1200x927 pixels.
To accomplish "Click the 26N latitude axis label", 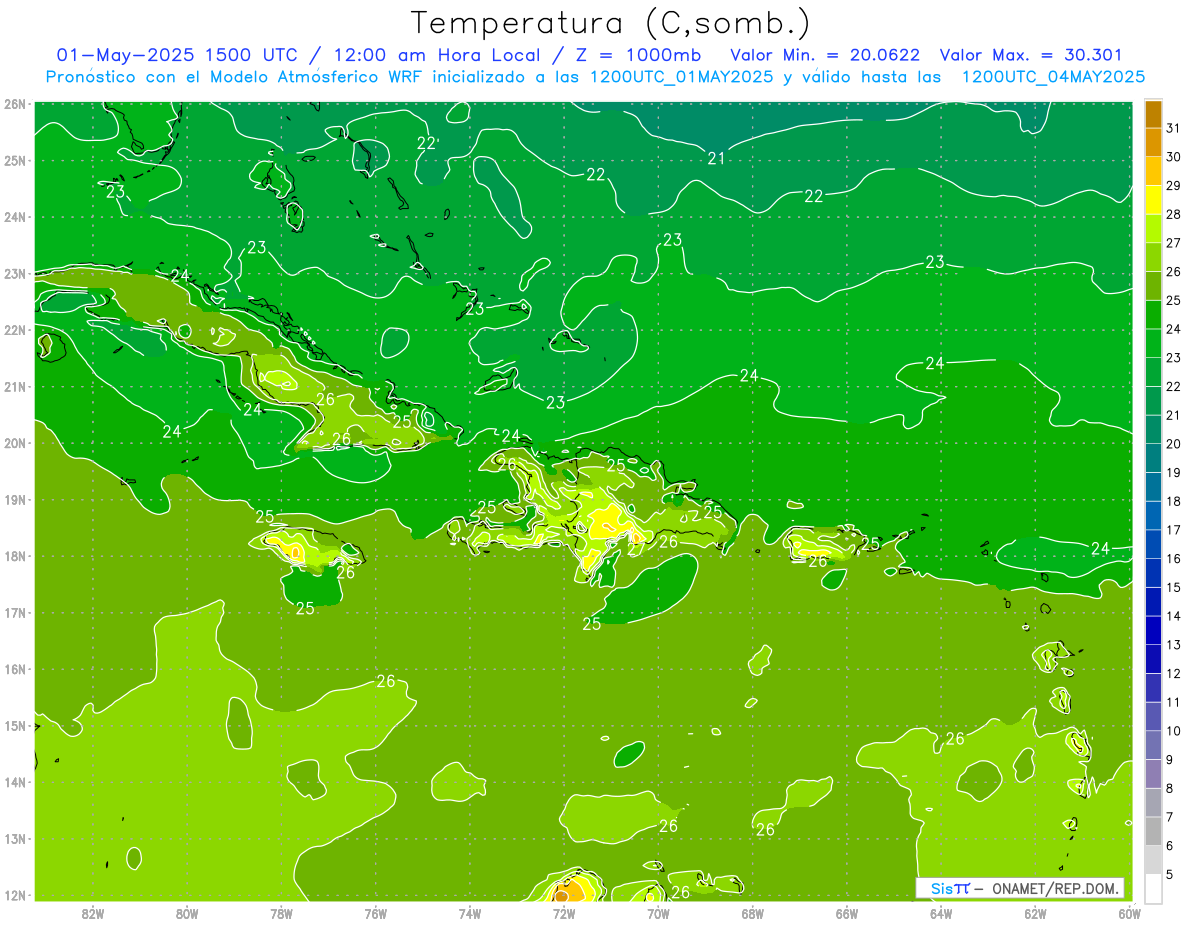I will [x=15, y=103].
